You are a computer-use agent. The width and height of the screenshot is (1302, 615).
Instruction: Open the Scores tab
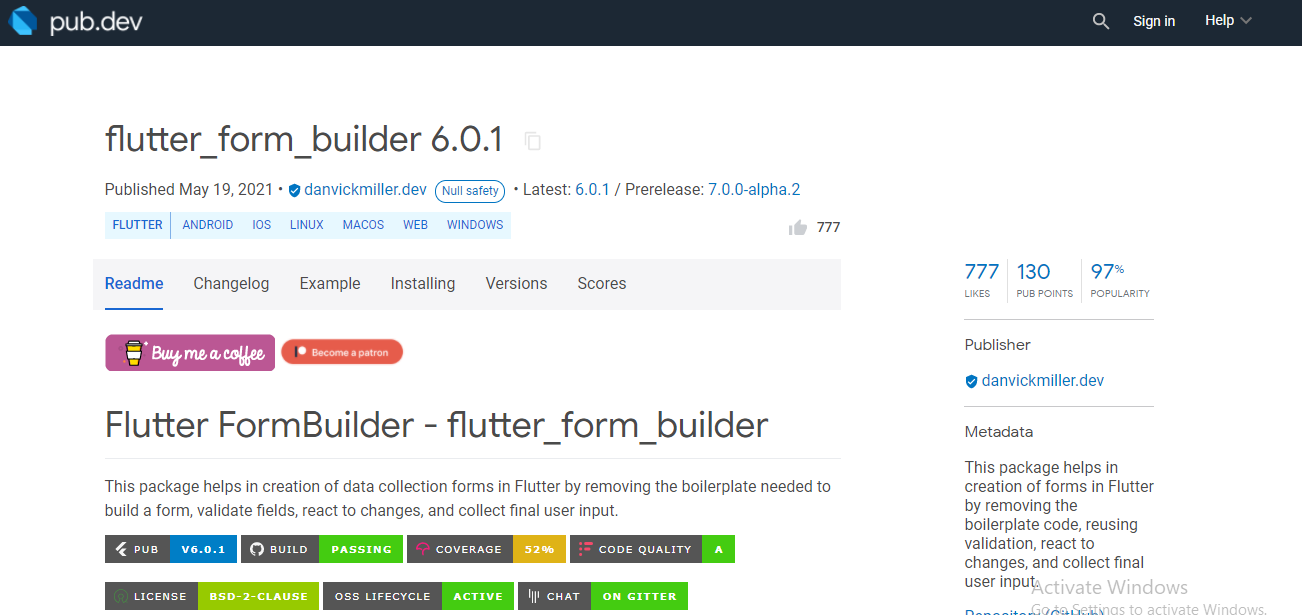(602, 284)
